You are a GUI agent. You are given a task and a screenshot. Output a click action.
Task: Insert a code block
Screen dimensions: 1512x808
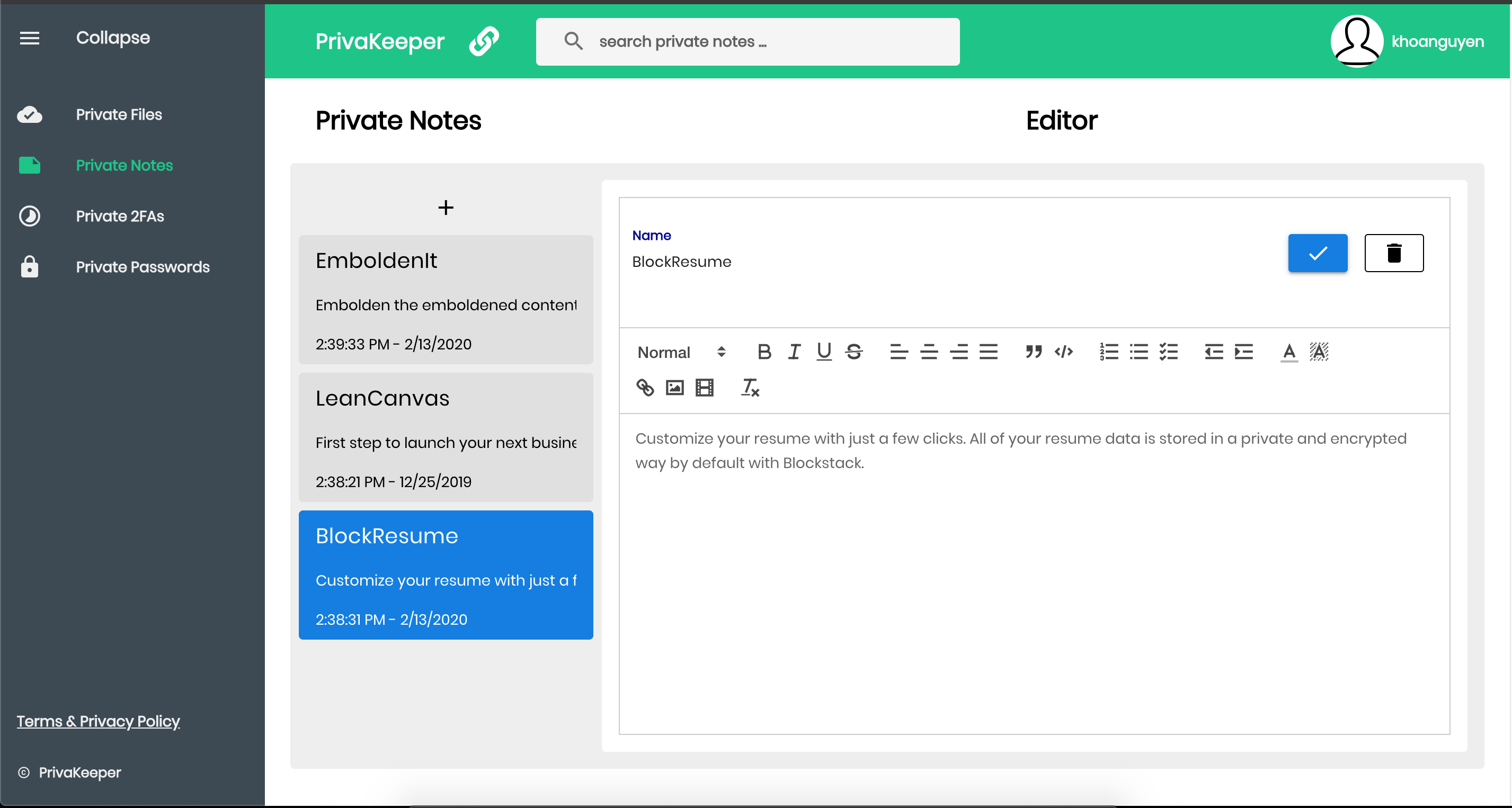1064,352
